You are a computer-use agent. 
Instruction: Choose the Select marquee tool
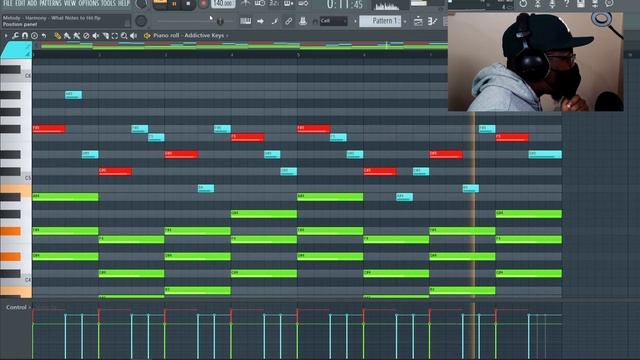pyautogui.click(x=115, y=36)
